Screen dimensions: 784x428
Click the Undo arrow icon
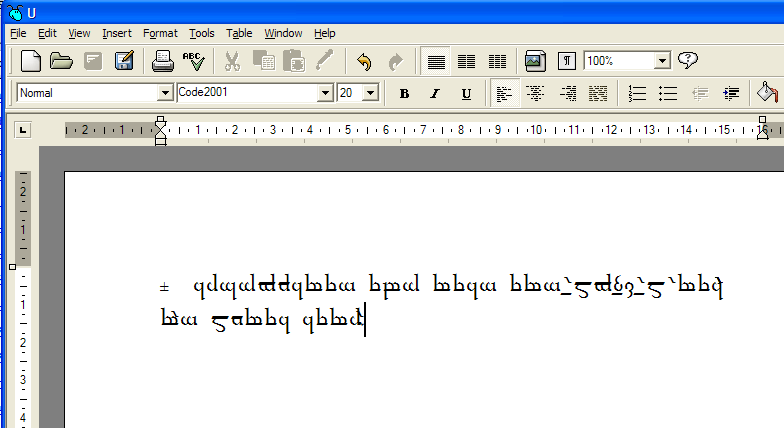(x=364, y=61)
